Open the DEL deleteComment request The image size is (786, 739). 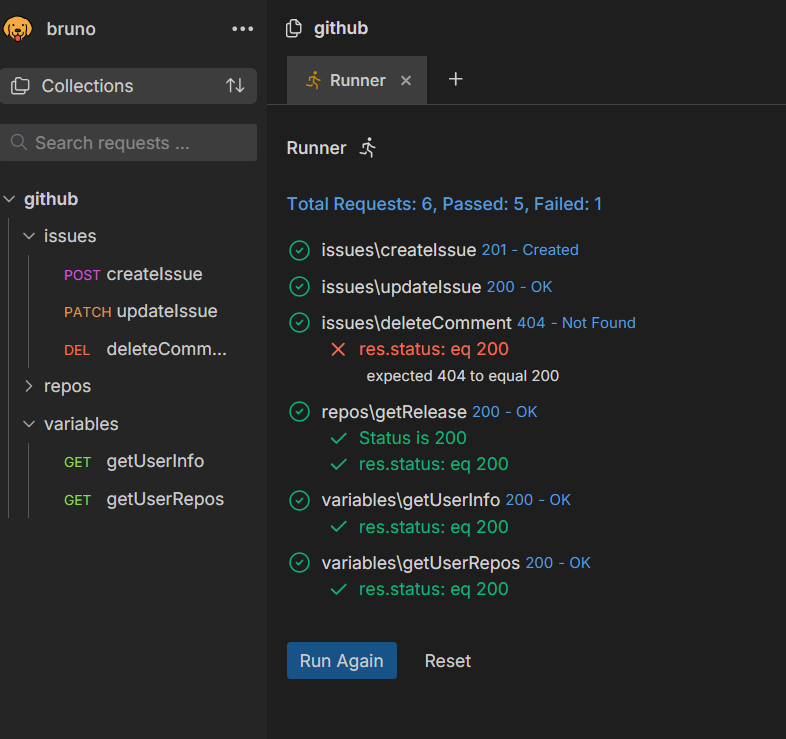click(145, 349)
